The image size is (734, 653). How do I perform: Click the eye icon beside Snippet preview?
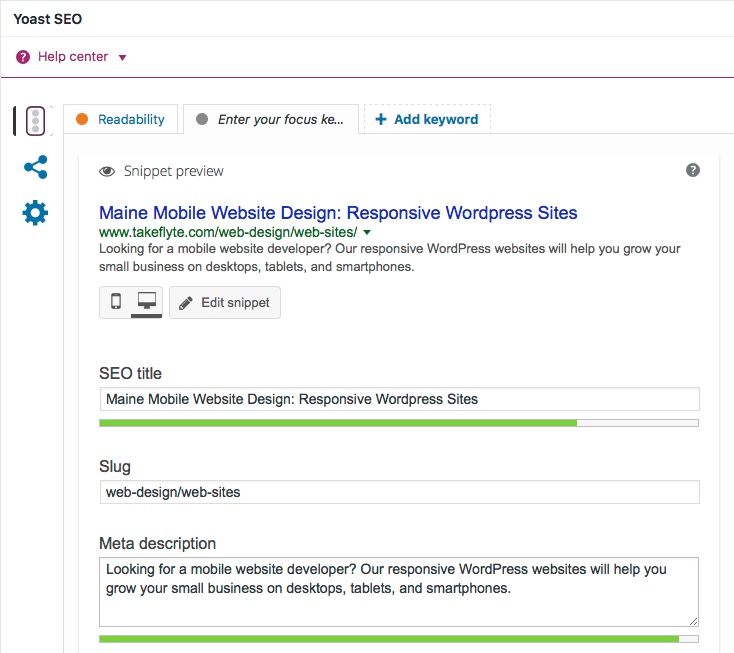(x=107, y=171)
